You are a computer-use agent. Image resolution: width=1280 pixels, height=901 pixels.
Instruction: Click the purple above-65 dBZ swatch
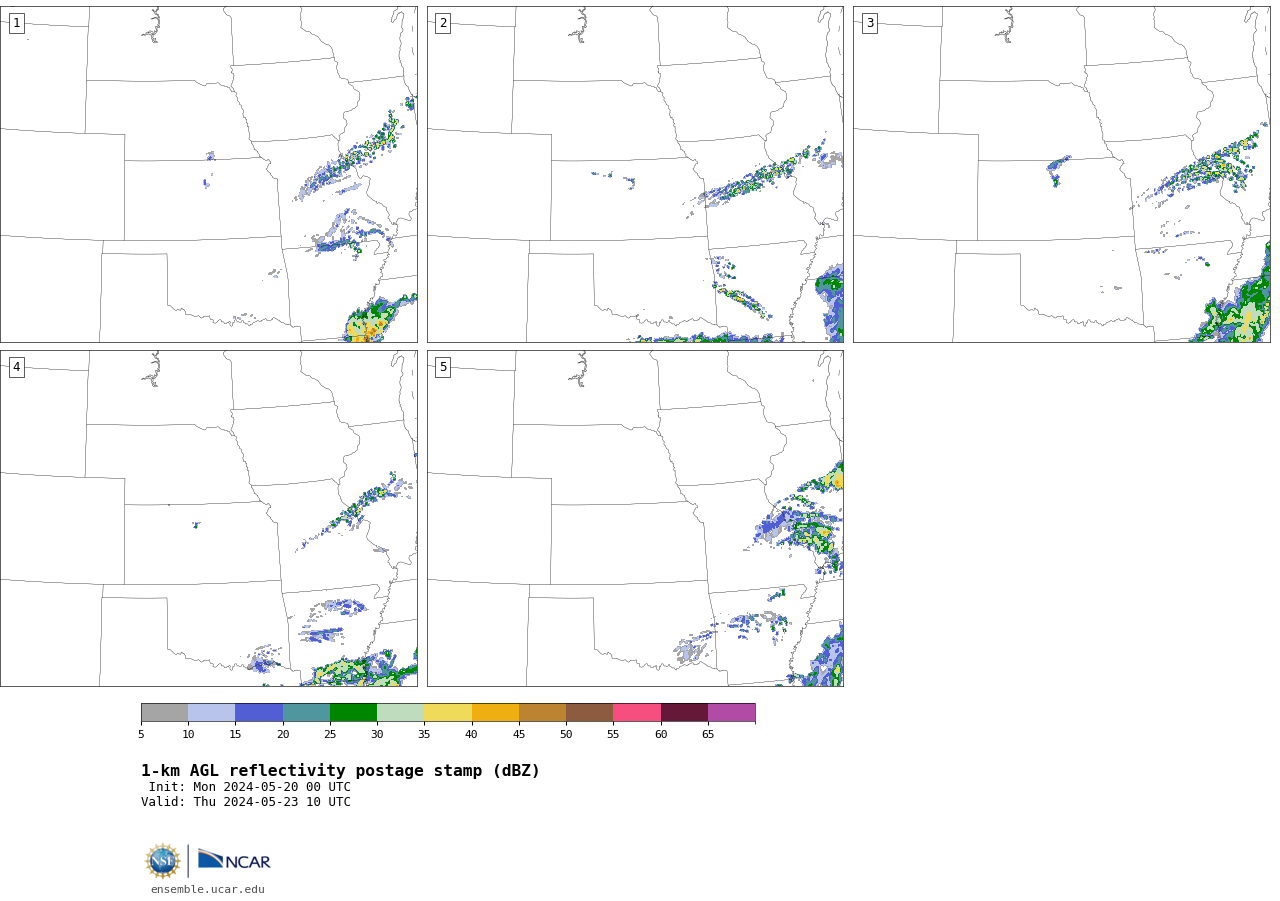731,712
